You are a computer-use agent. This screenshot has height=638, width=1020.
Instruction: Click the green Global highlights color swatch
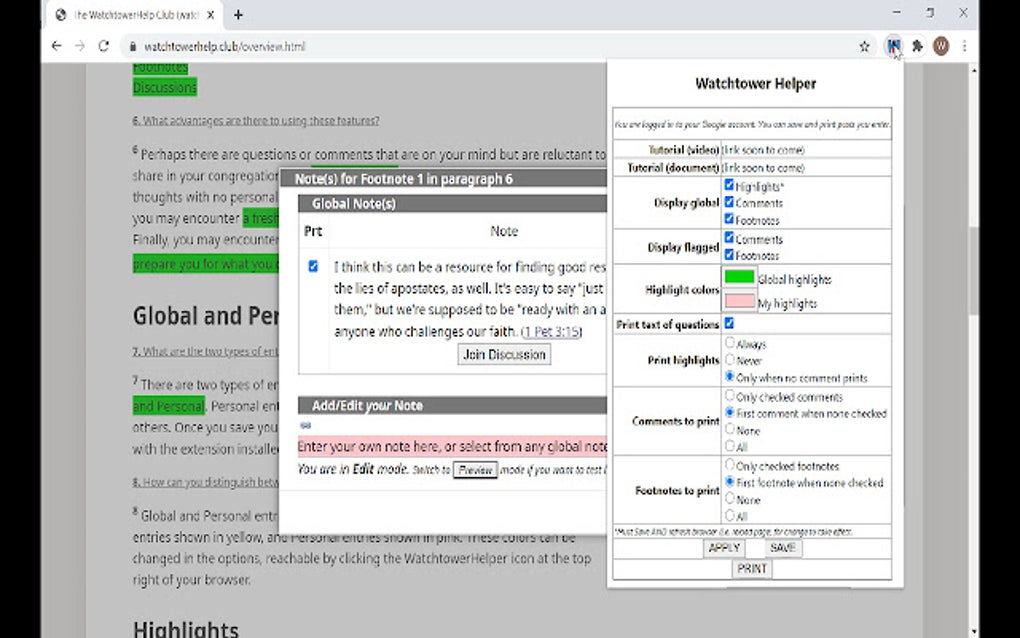[741, 277]
